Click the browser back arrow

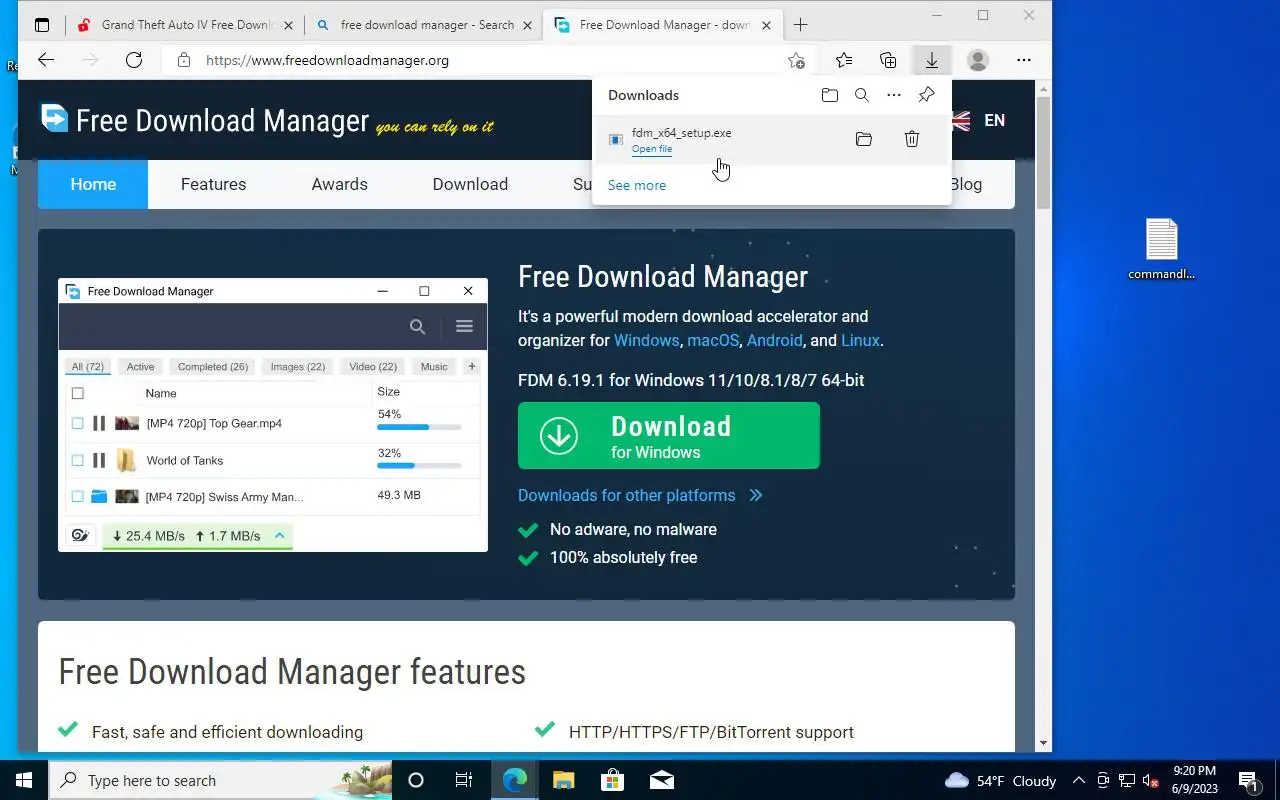pyautogui.click(x=46, y=60)
